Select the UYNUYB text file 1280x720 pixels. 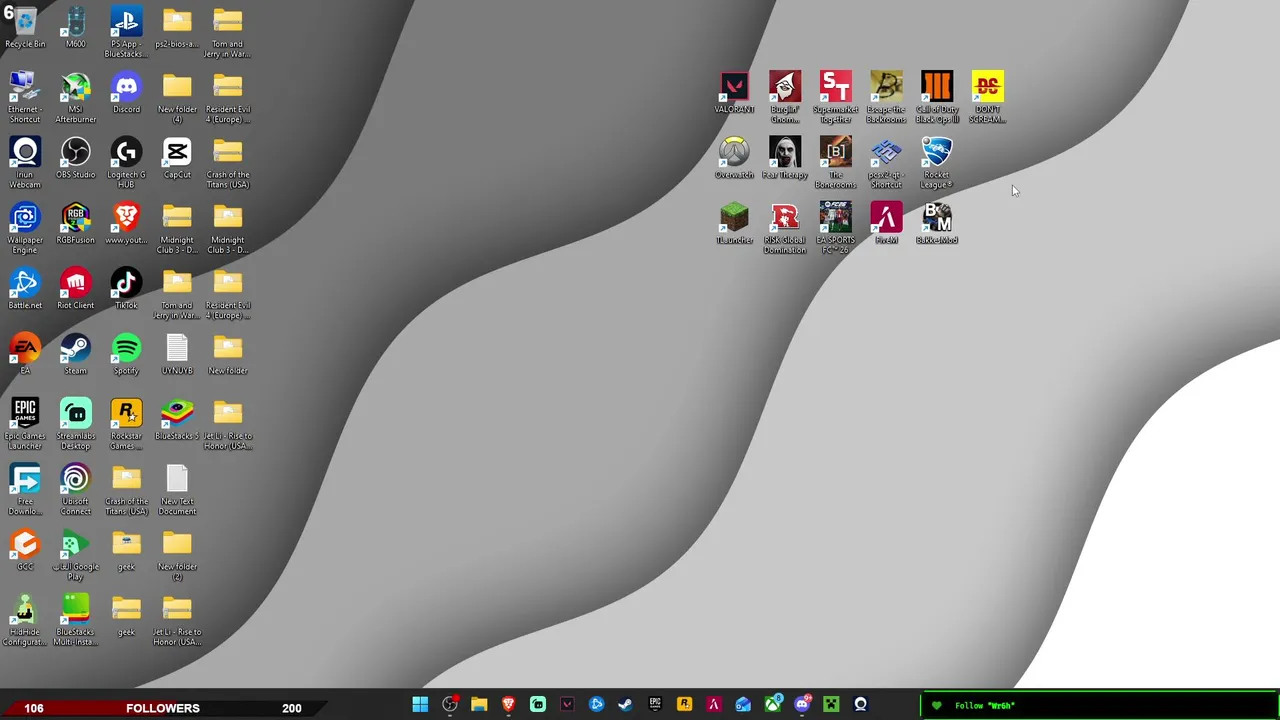click(x=177, y=354)
